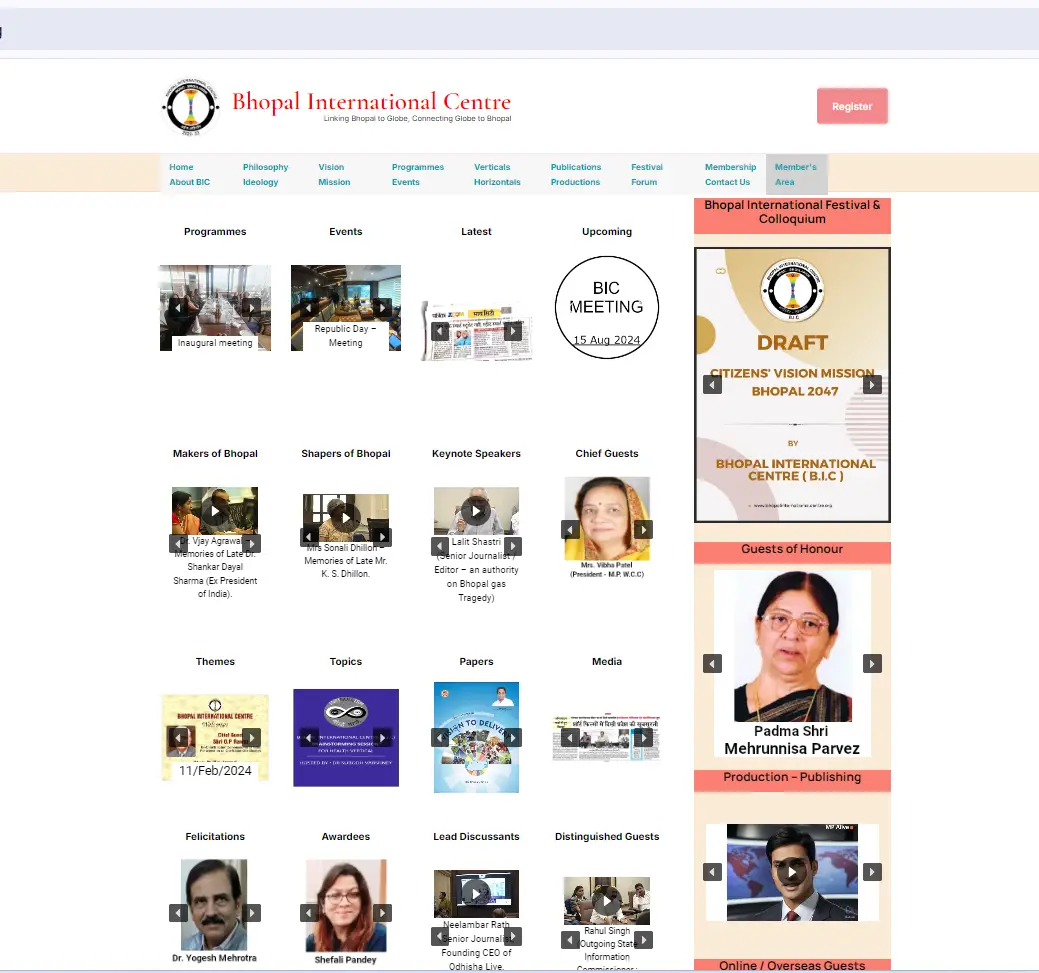Open Mrs. Vibha Patel chief guest photo

point(607,518)
